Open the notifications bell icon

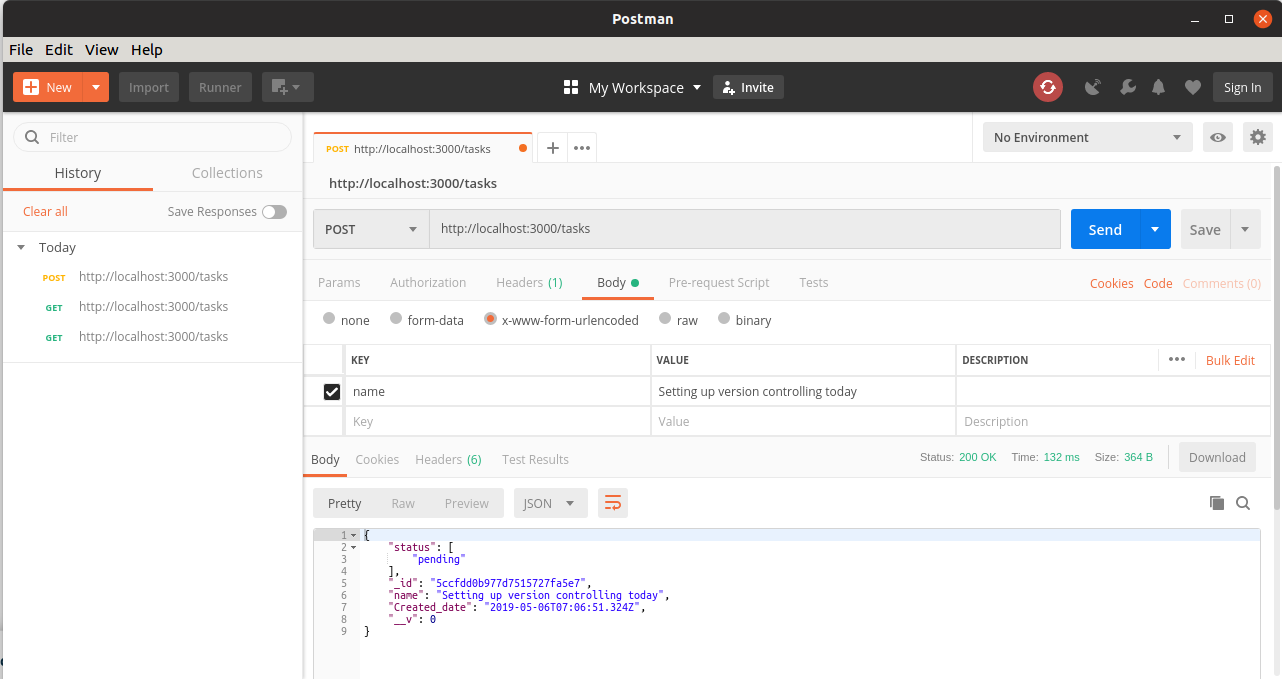[x=1158, y=87]
